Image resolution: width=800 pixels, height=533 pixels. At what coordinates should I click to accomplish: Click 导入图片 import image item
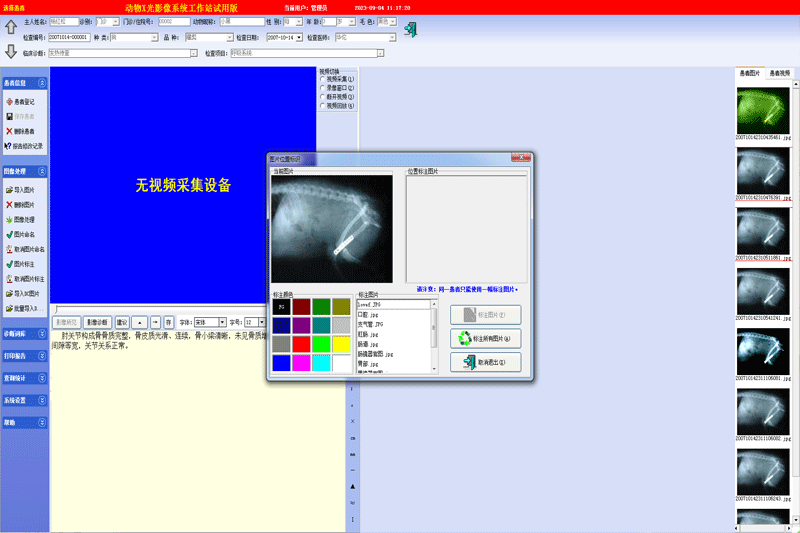pyautogui.click(x=21, y=190)
